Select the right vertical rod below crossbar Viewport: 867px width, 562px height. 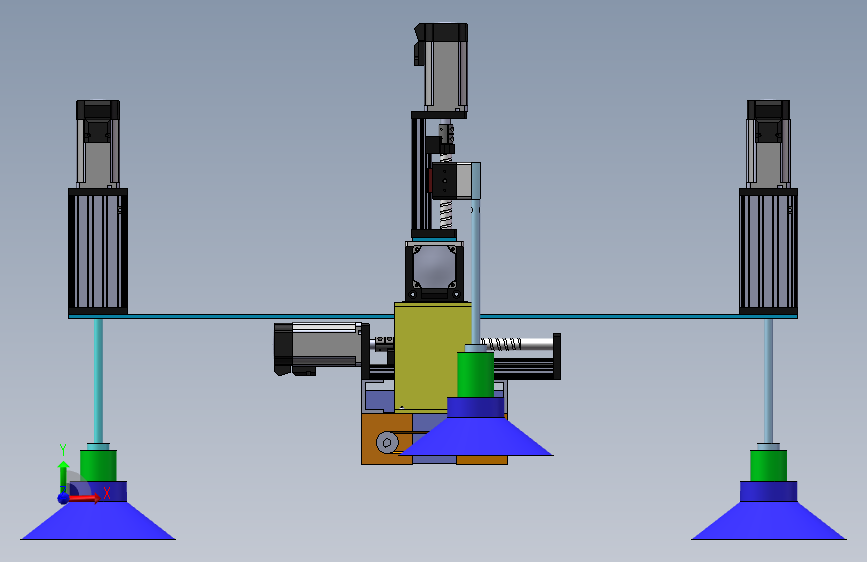tap(769, 381)
